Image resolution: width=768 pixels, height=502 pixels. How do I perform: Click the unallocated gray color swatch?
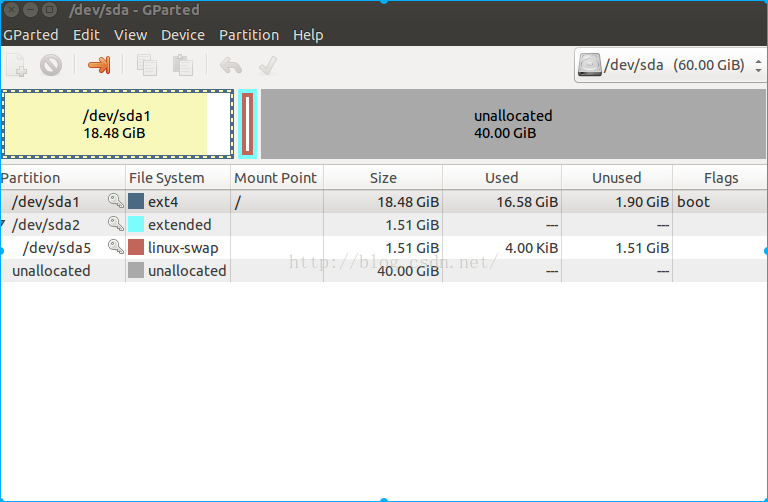tap(136, 270)
